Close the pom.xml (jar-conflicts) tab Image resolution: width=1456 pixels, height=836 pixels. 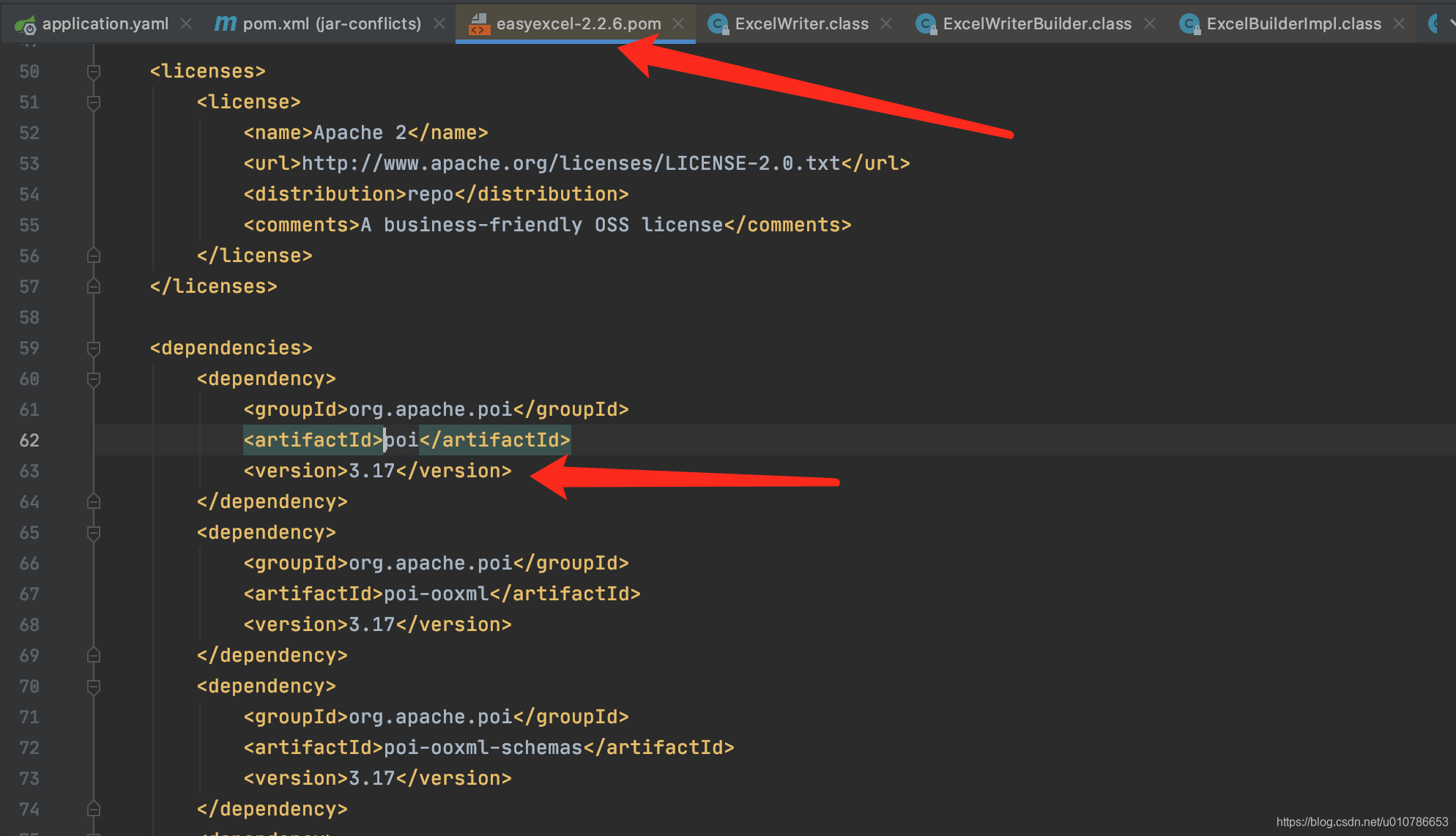tap(439, 23)
